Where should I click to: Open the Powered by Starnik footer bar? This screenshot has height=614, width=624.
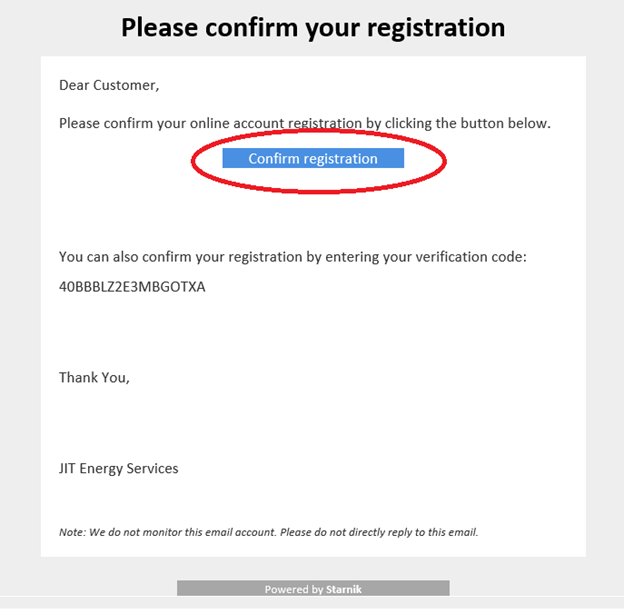tap(312, 589)
